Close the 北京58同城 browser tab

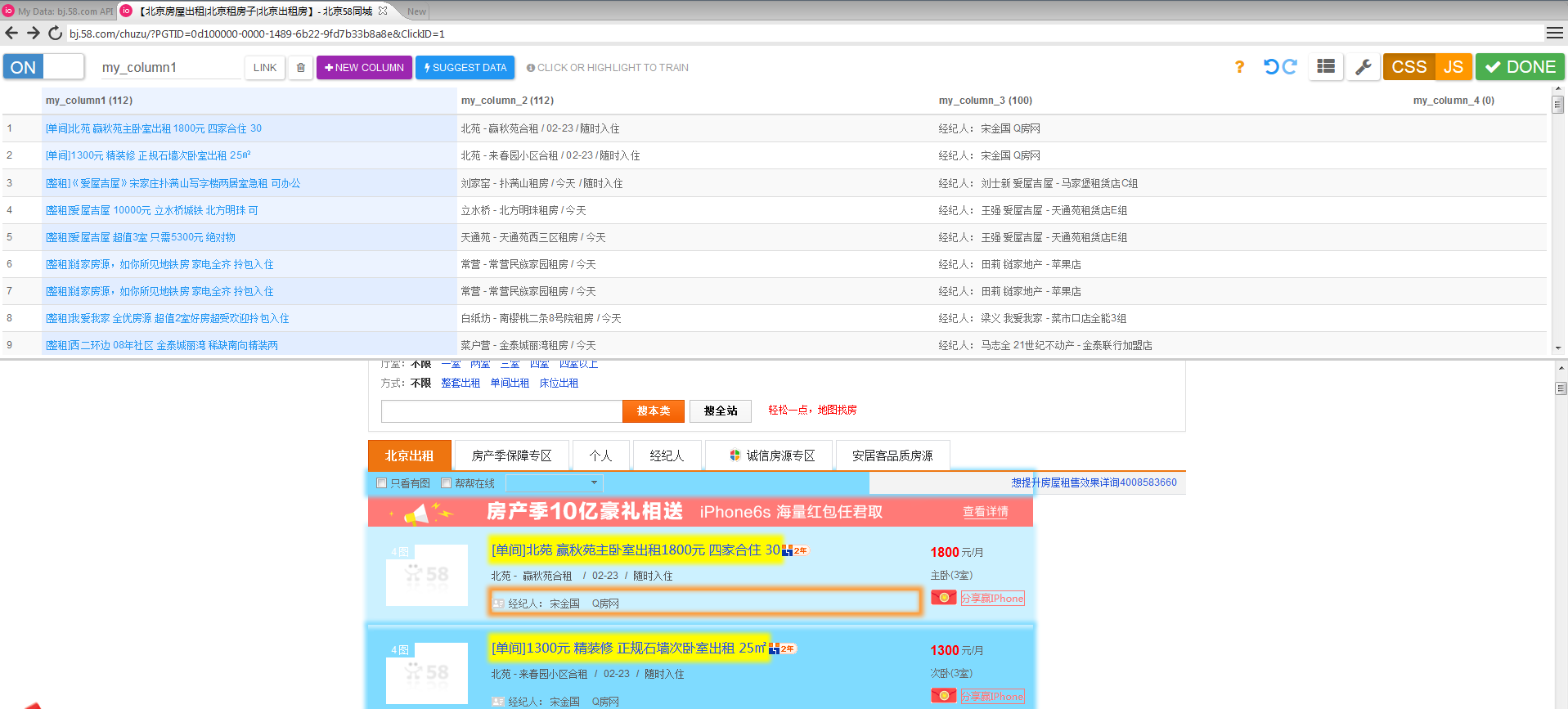(383, 11)
